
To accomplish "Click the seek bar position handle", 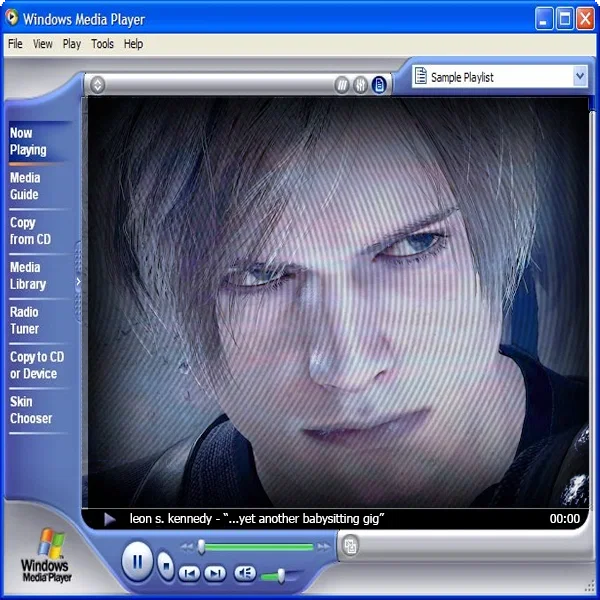I will point(201,547).
